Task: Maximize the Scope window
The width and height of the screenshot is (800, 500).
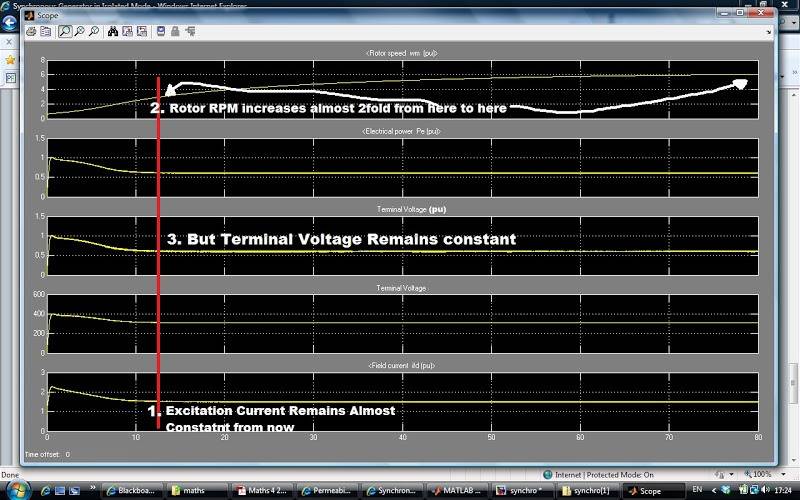Action: tap(740, 12)
